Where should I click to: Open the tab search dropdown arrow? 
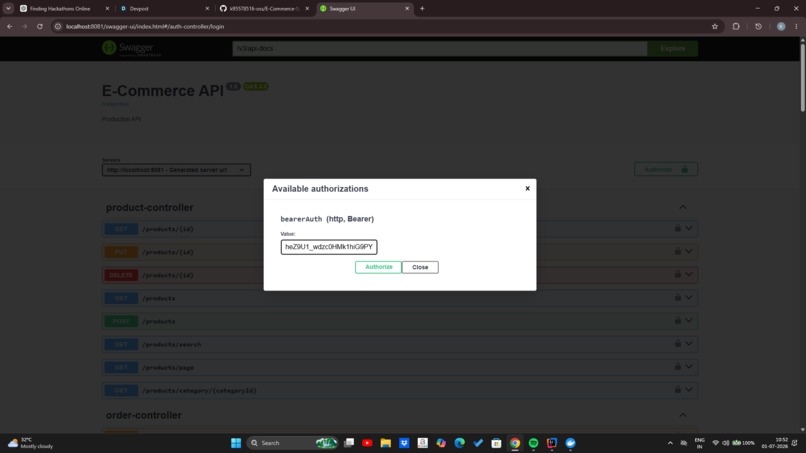(x=8, y=9)
